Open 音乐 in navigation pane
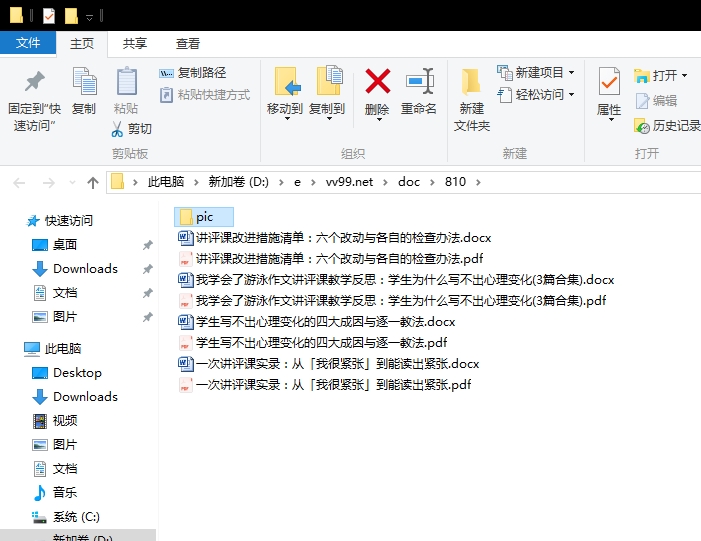Image resolution: width=701 pixels, height=541 pixels. tap(55, 493)
